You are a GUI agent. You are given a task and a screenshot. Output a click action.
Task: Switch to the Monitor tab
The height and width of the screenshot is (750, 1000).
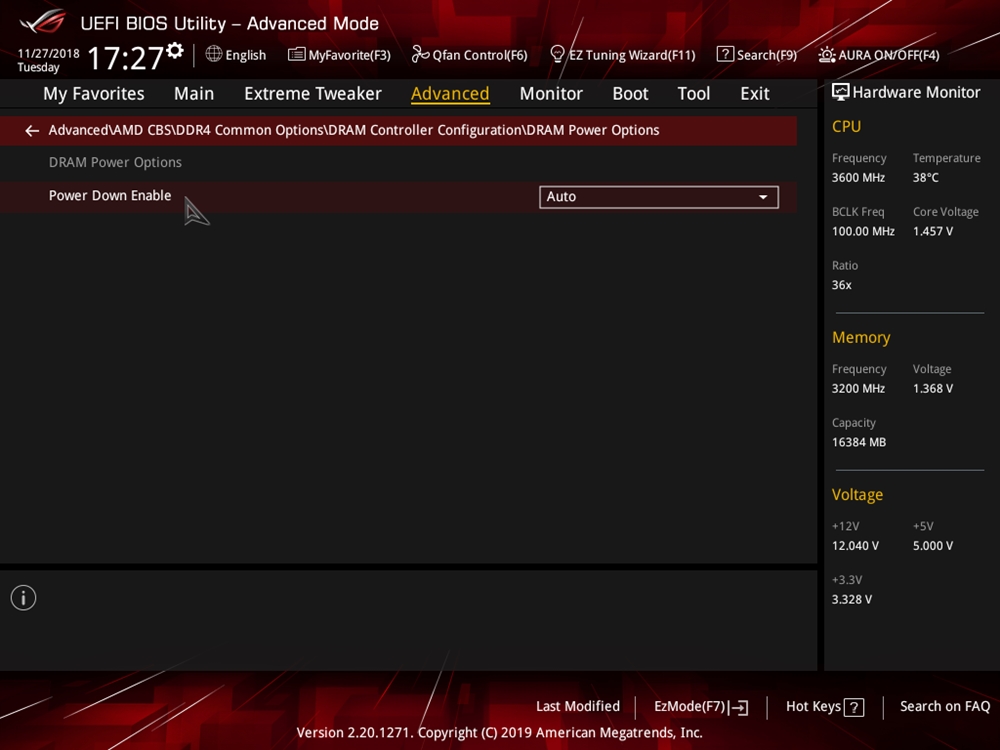coord(551,94)
